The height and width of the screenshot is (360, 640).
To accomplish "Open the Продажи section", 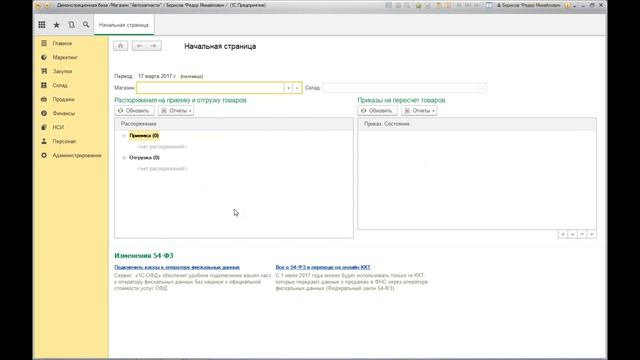I will (63, 99).
